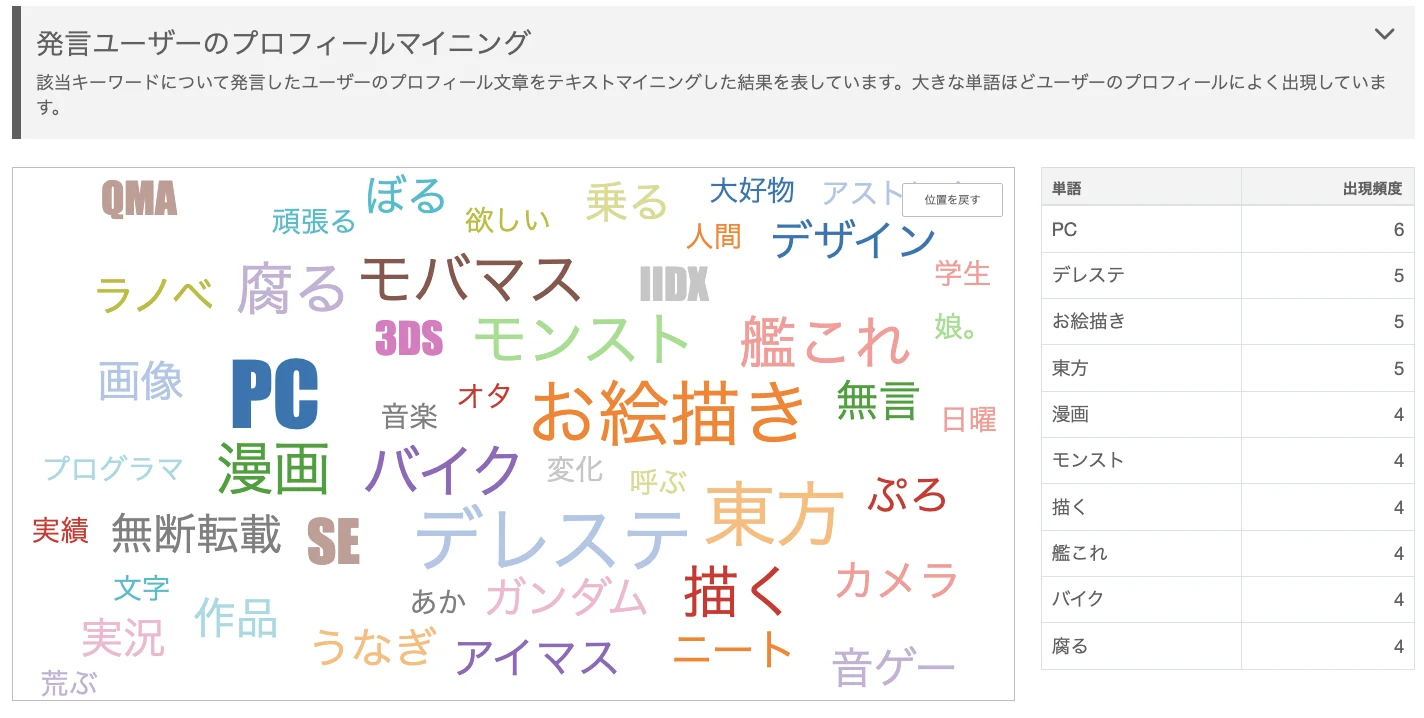
Task: Click the green モンスト word in cloud
Action: 582,337
